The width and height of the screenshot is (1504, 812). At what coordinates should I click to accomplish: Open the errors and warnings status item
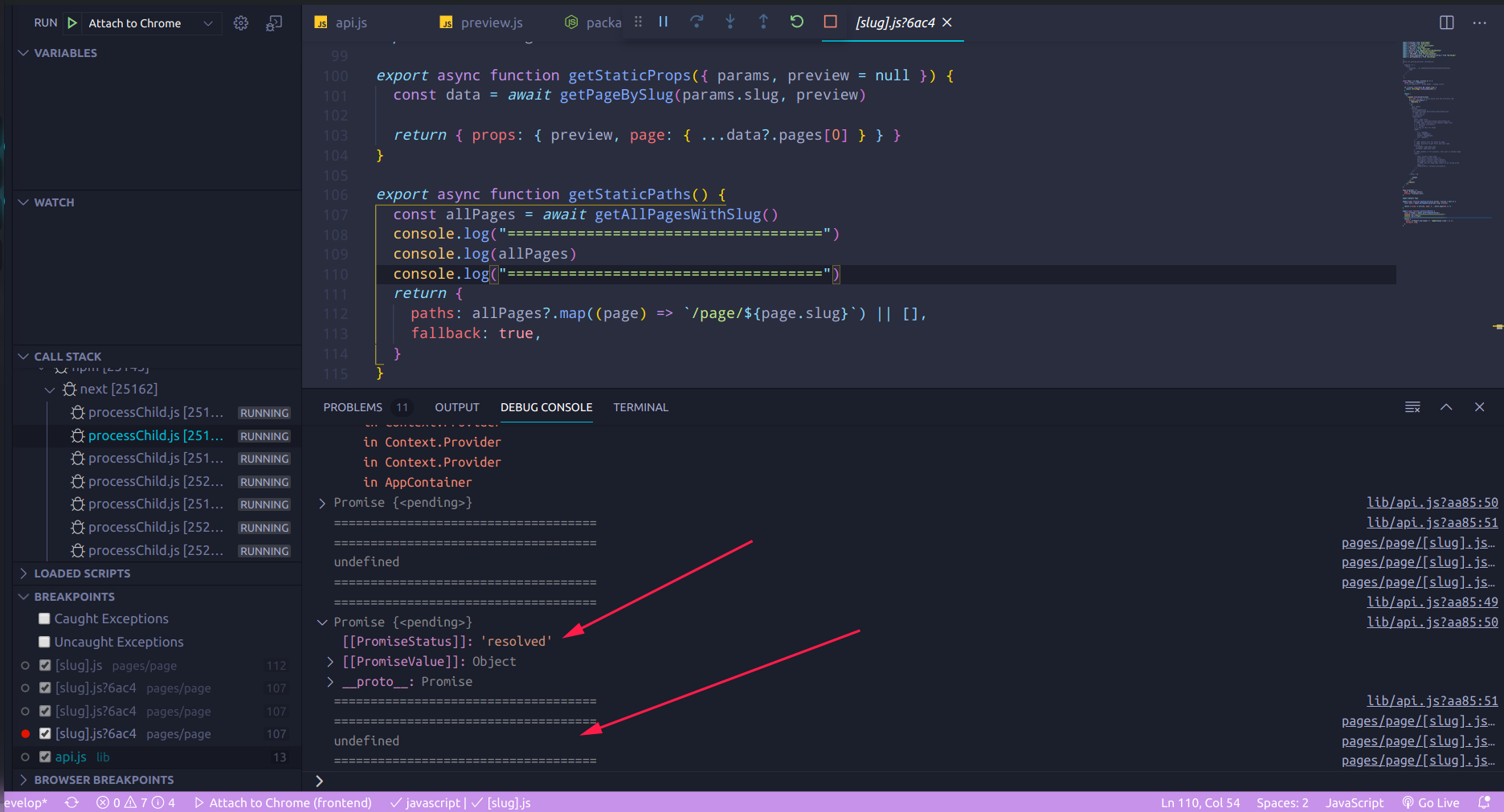coord(135,802)
